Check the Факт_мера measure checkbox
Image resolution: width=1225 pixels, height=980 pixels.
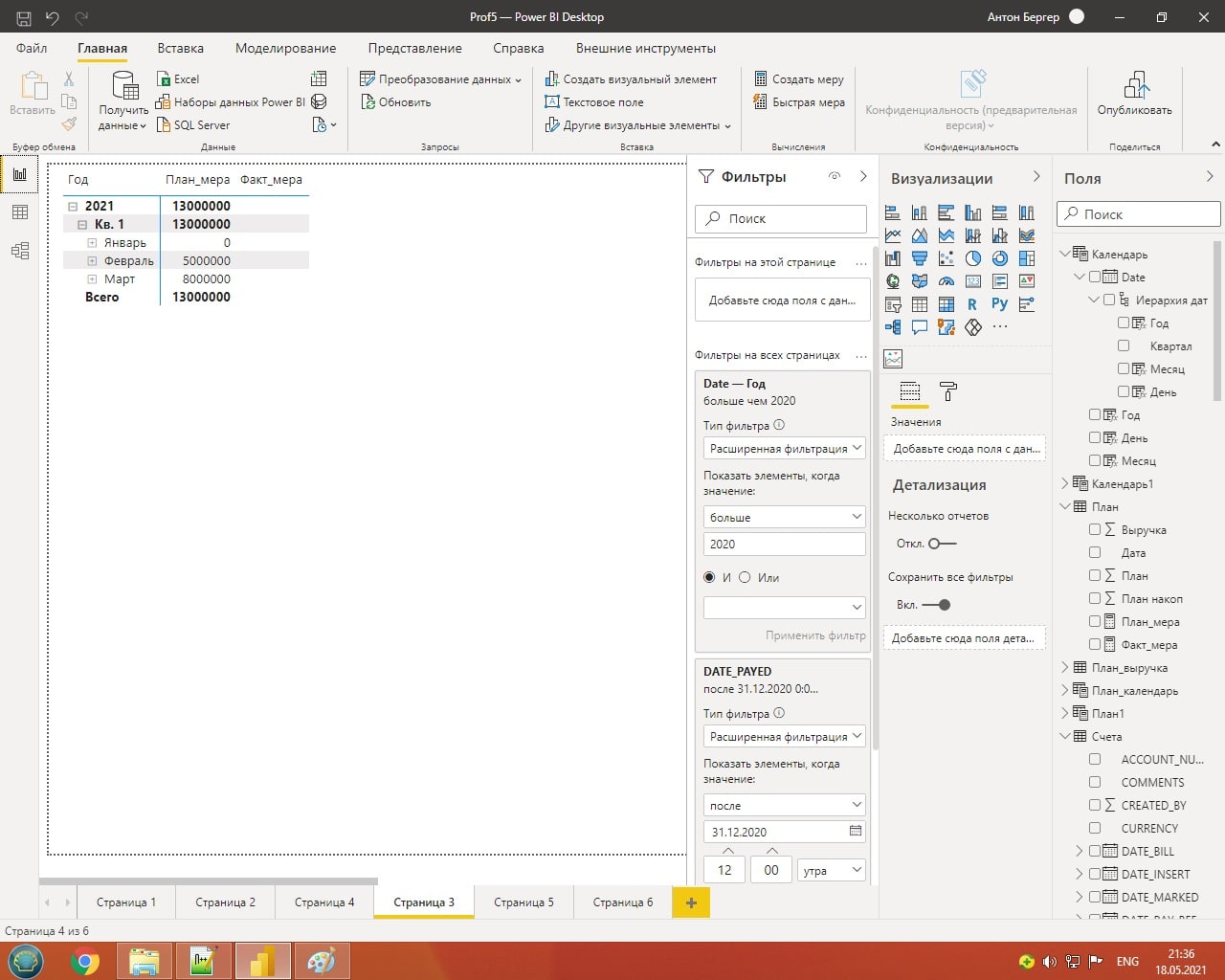pos(1095,644)
